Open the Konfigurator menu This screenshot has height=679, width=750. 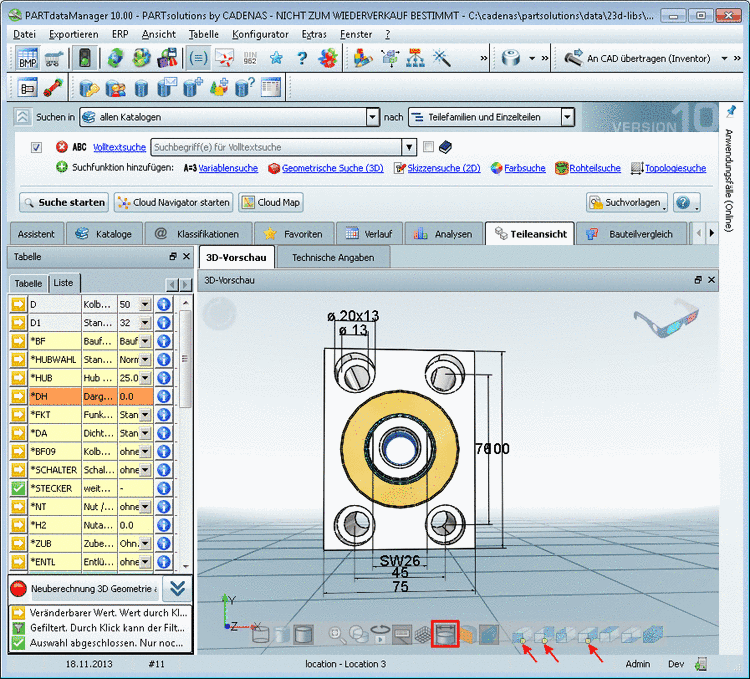point(260,34)
